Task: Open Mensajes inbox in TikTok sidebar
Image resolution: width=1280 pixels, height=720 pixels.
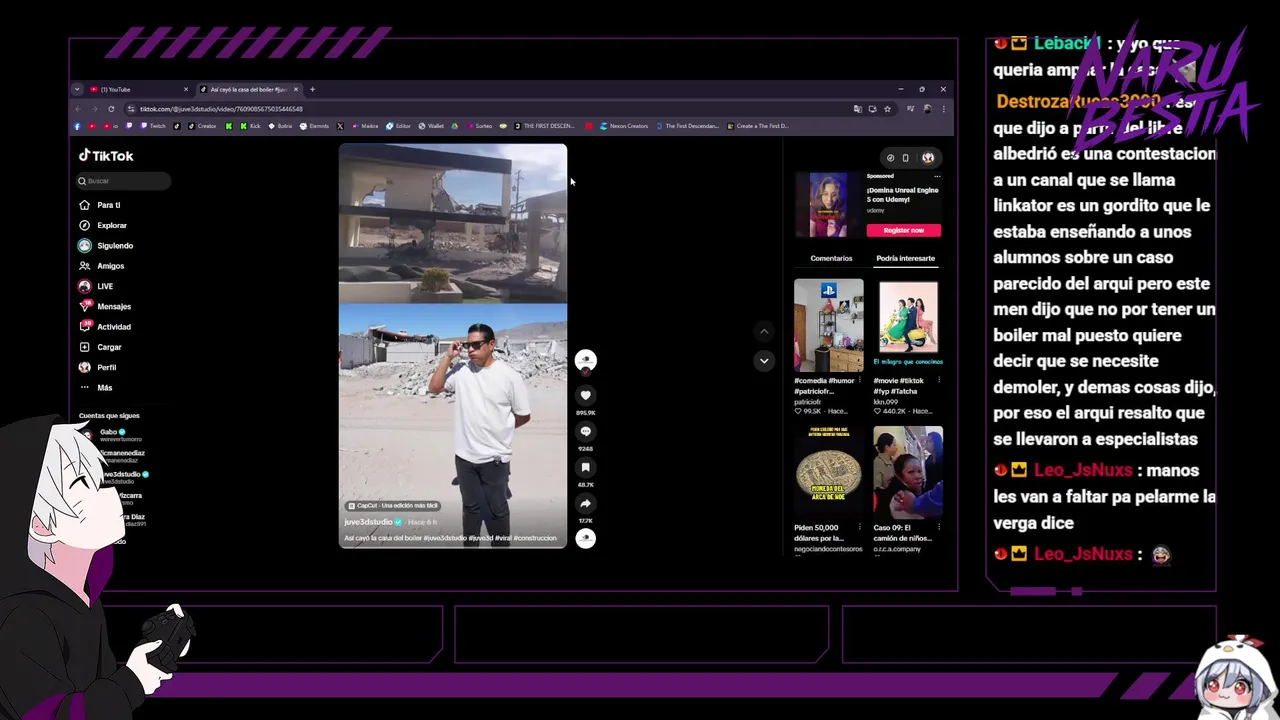Action: click(105, 307)
